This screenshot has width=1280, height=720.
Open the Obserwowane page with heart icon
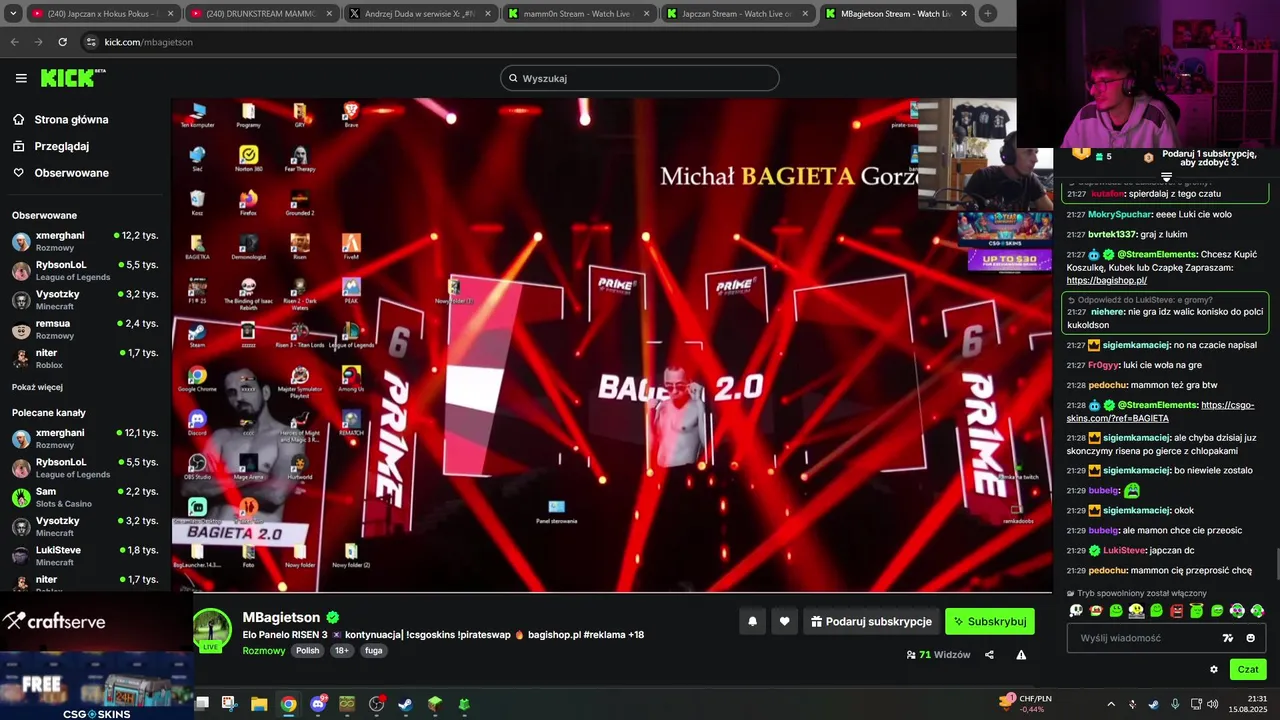point(71,173)
